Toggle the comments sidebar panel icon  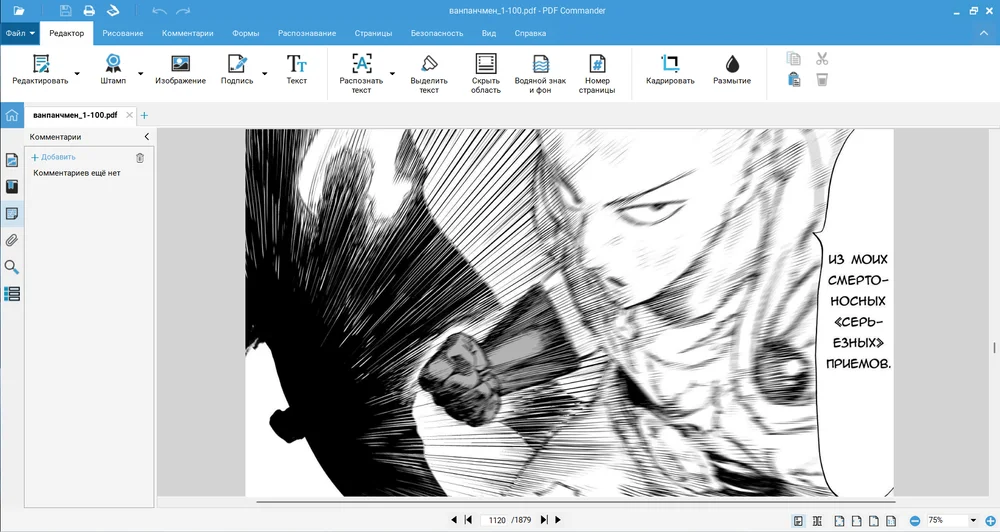(x=12, y=213)
